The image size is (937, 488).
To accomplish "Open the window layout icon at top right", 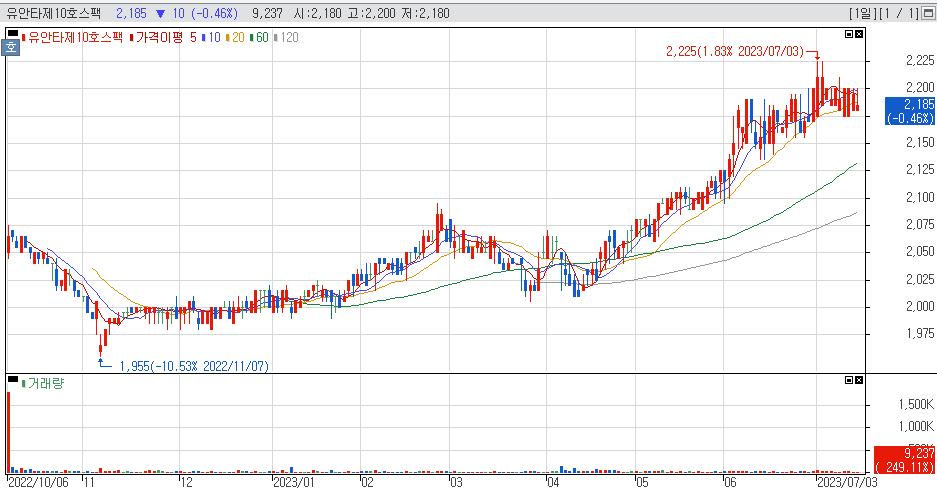I will [928, 13].
